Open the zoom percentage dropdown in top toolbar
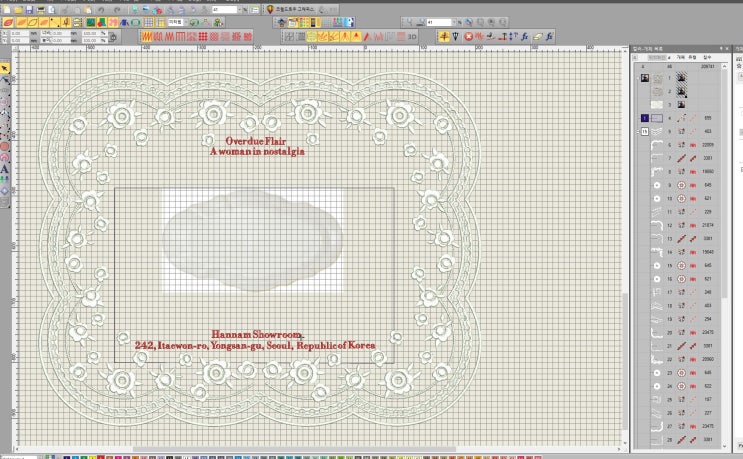Image resolution: width=743 pixels, height=459 pixels. (x=240, y=9)
